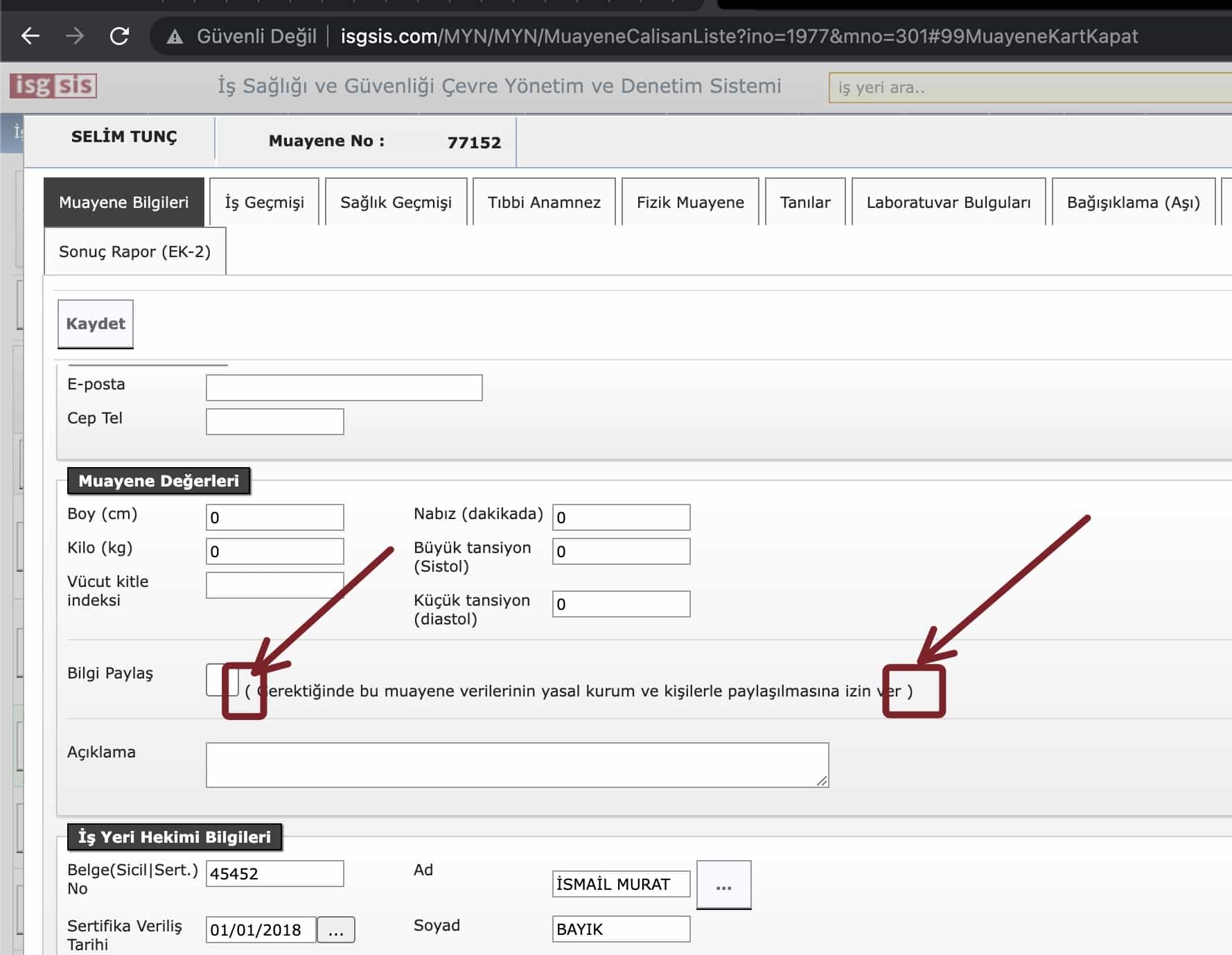
Task: Click the isgsis logo
Action: click(x=53, y=86)
